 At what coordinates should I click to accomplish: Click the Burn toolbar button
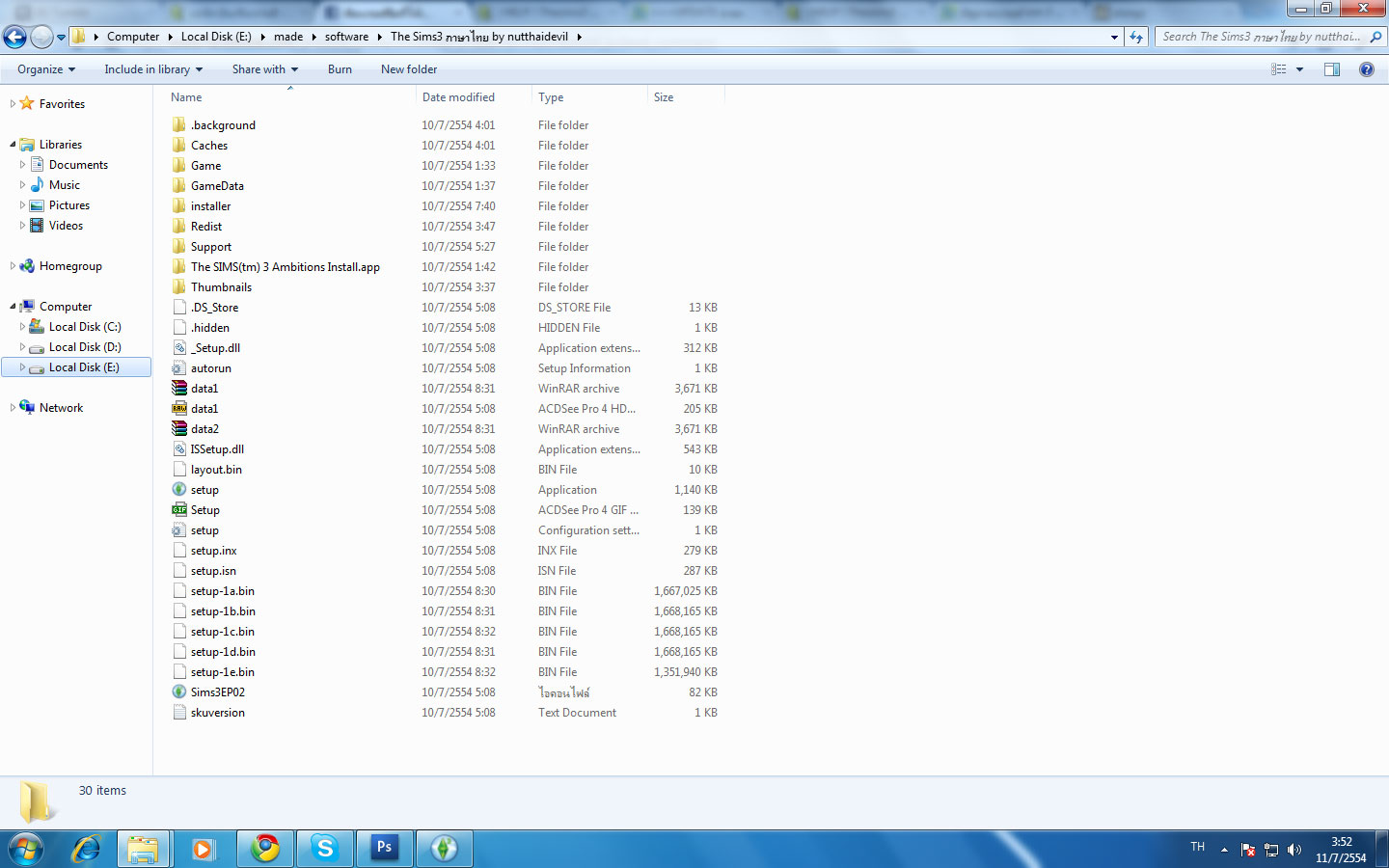pos(340,69)
